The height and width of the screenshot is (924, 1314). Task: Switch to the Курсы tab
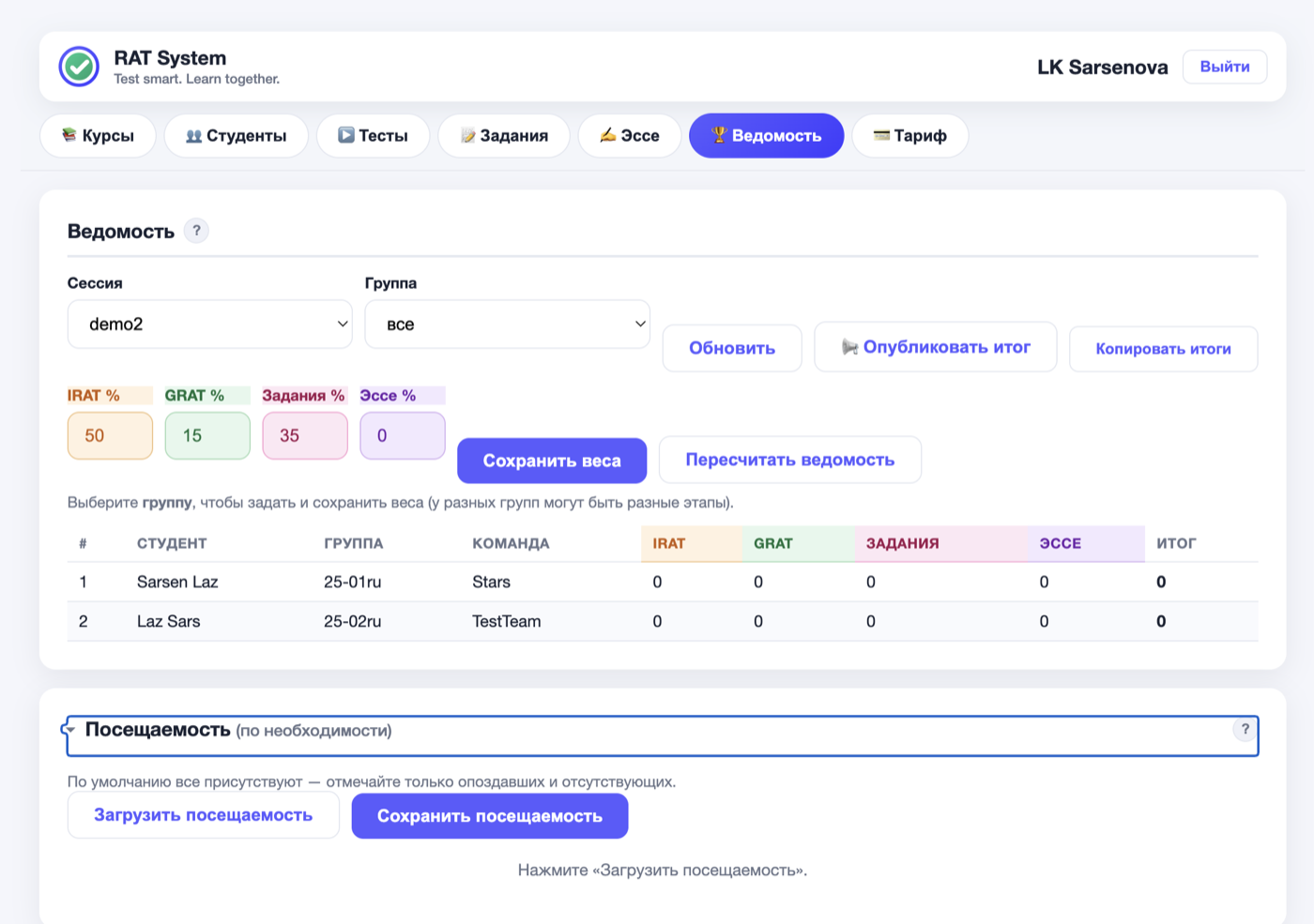98,136
